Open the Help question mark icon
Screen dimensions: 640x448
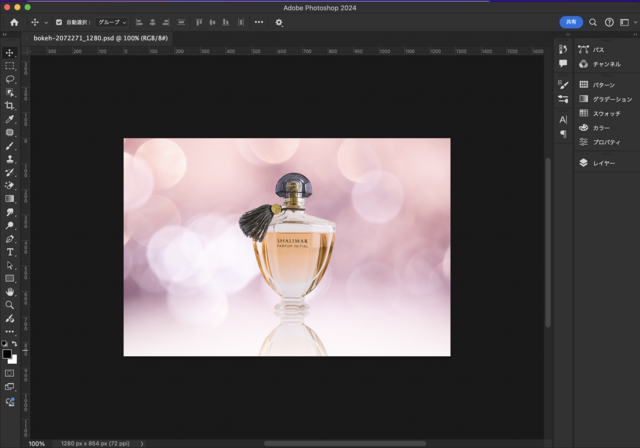[x=609, y=22]
